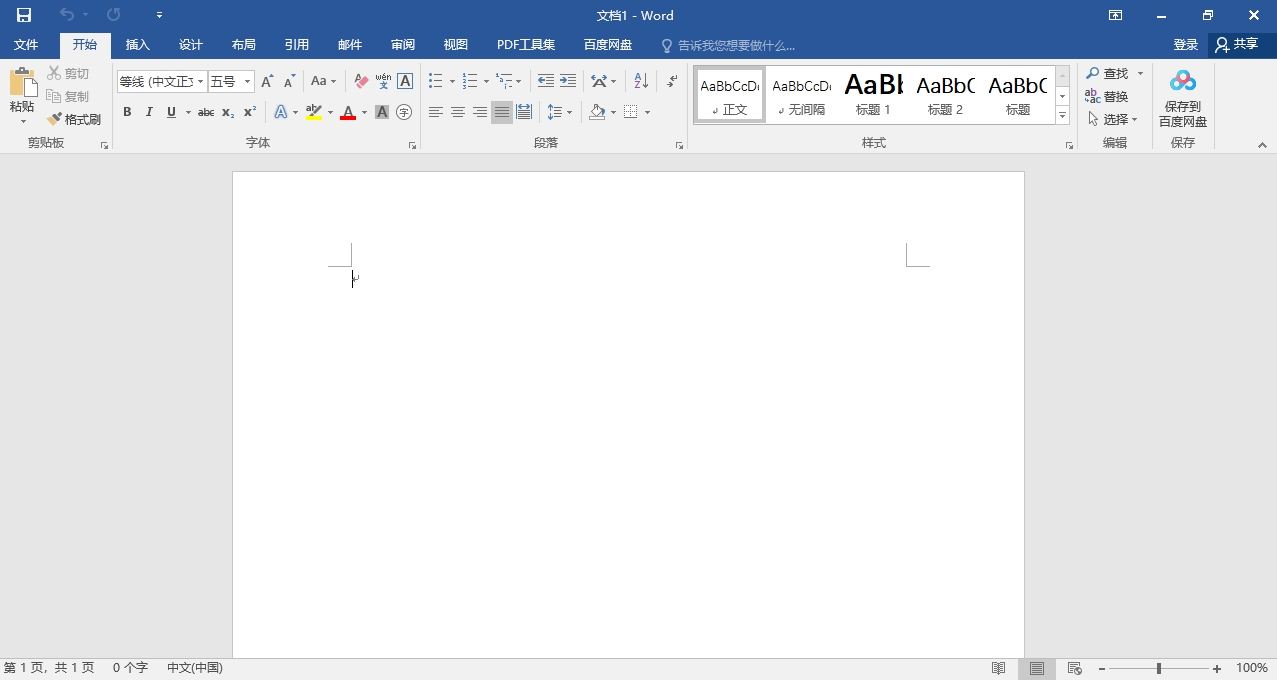Open the Phonetic Guide (拼音指南) tool
1277x680 pixels.
(x=382, y=80)
